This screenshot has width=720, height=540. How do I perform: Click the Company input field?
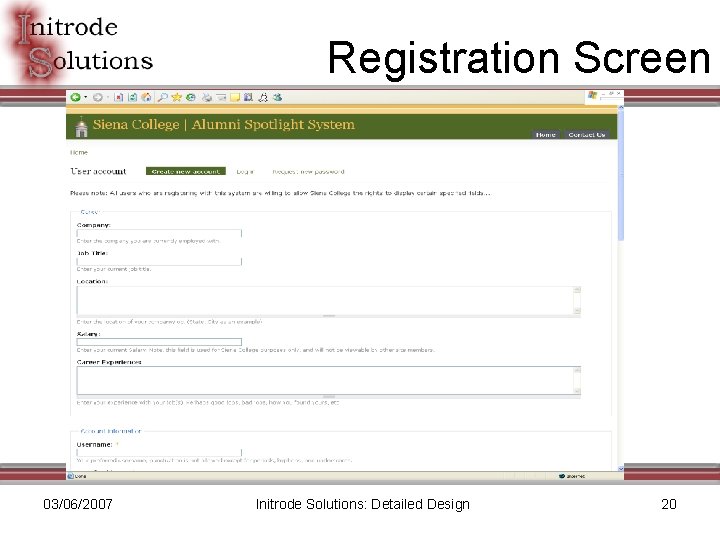[x=159, y=233]
